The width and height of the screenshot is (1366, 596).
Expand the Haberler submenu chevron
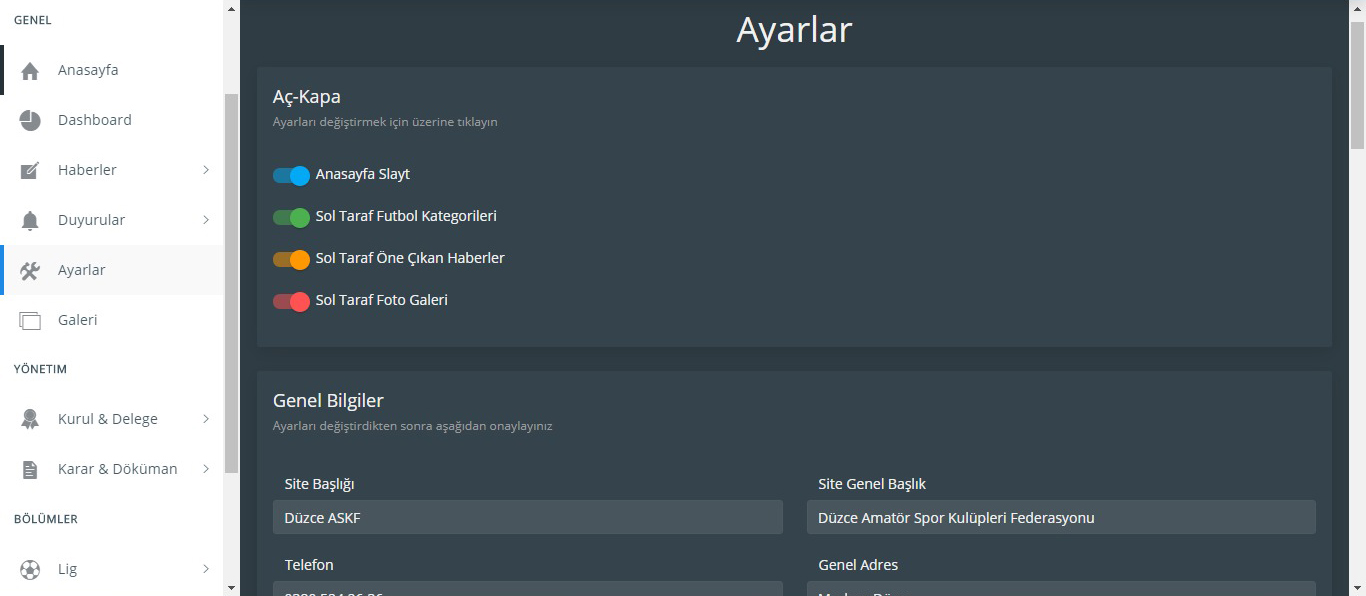206,170
